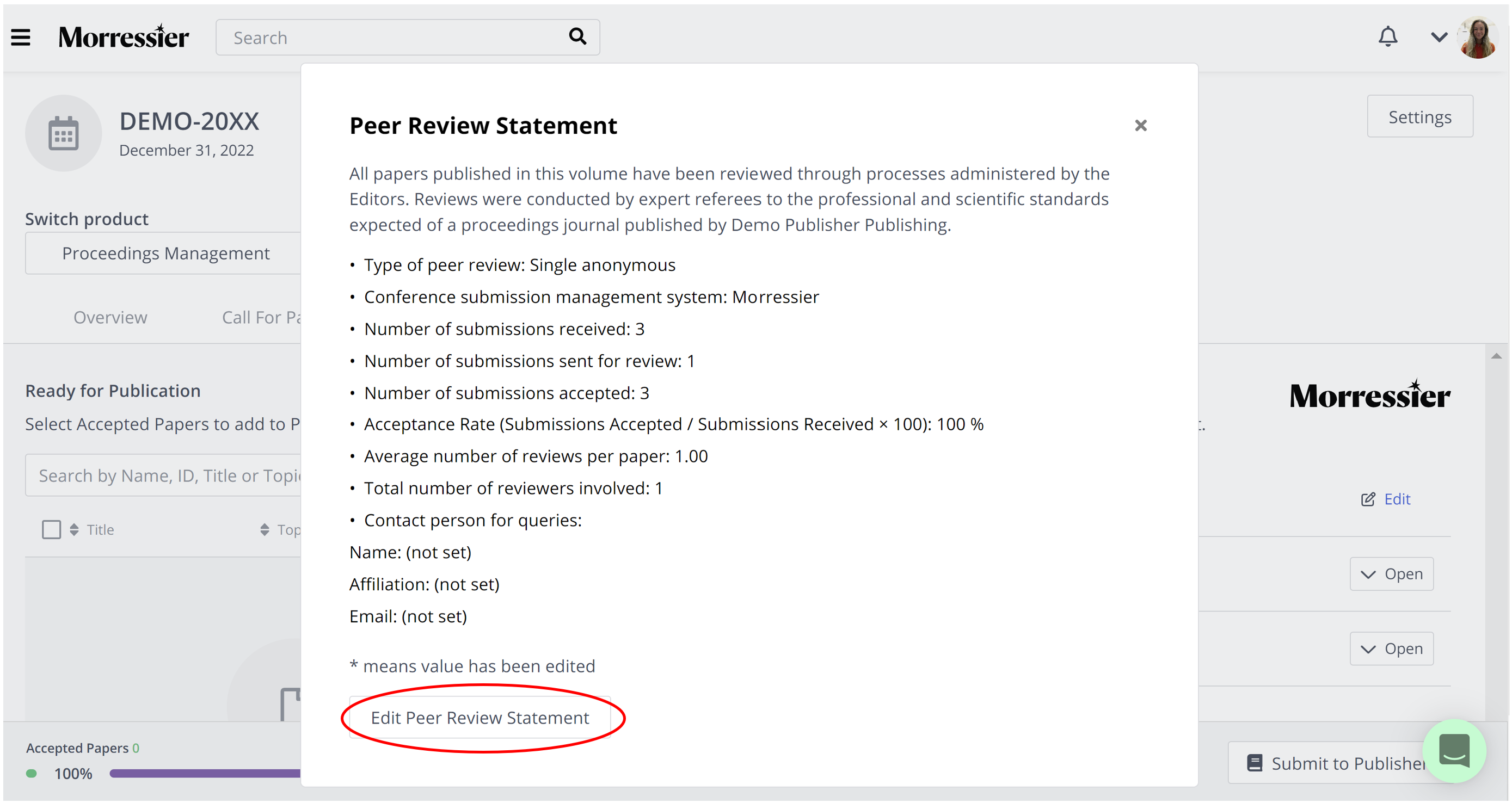Image resolution: width=1512 pixels, height=803 pixels.
Task: Click Submit to Publisher button
Action: click(1327, 763)
